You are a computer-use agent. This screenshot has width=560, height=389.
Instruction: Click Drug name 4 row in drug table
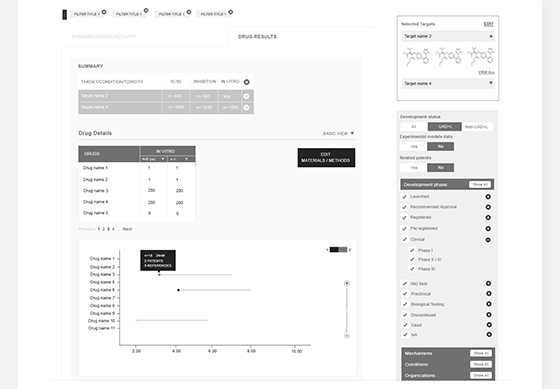137,202
